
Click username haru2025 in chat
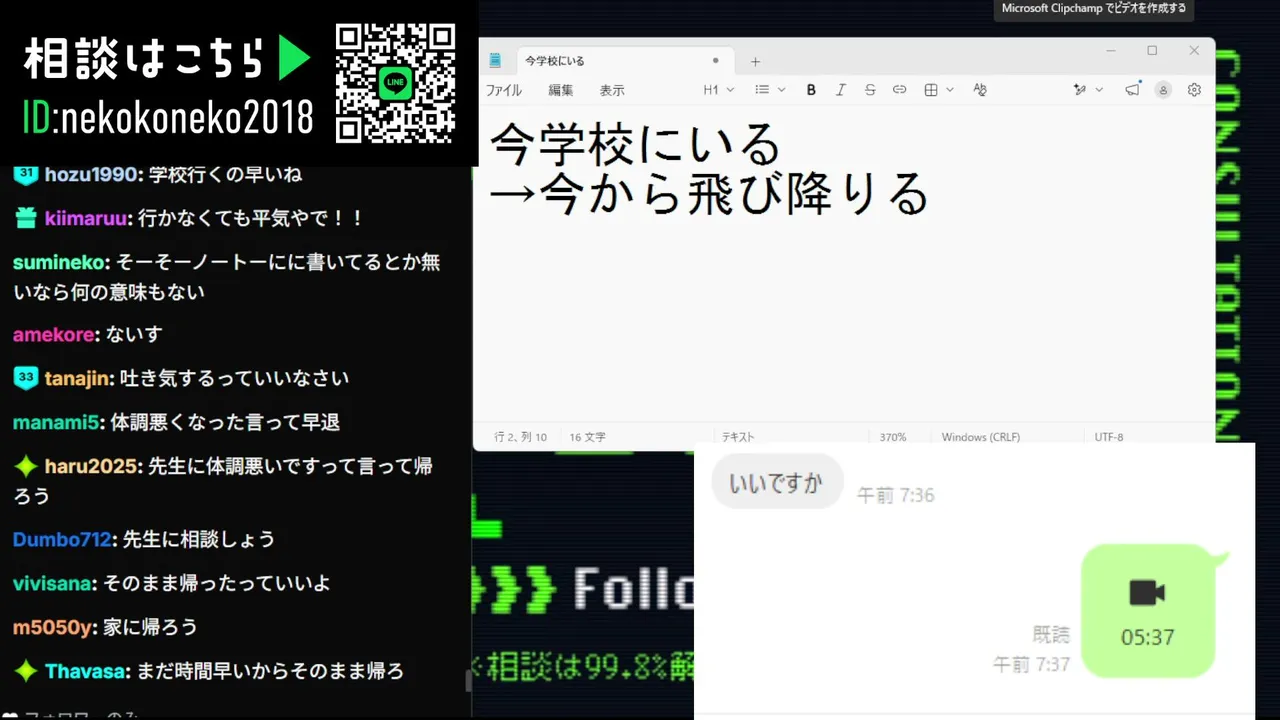(89, 466)
